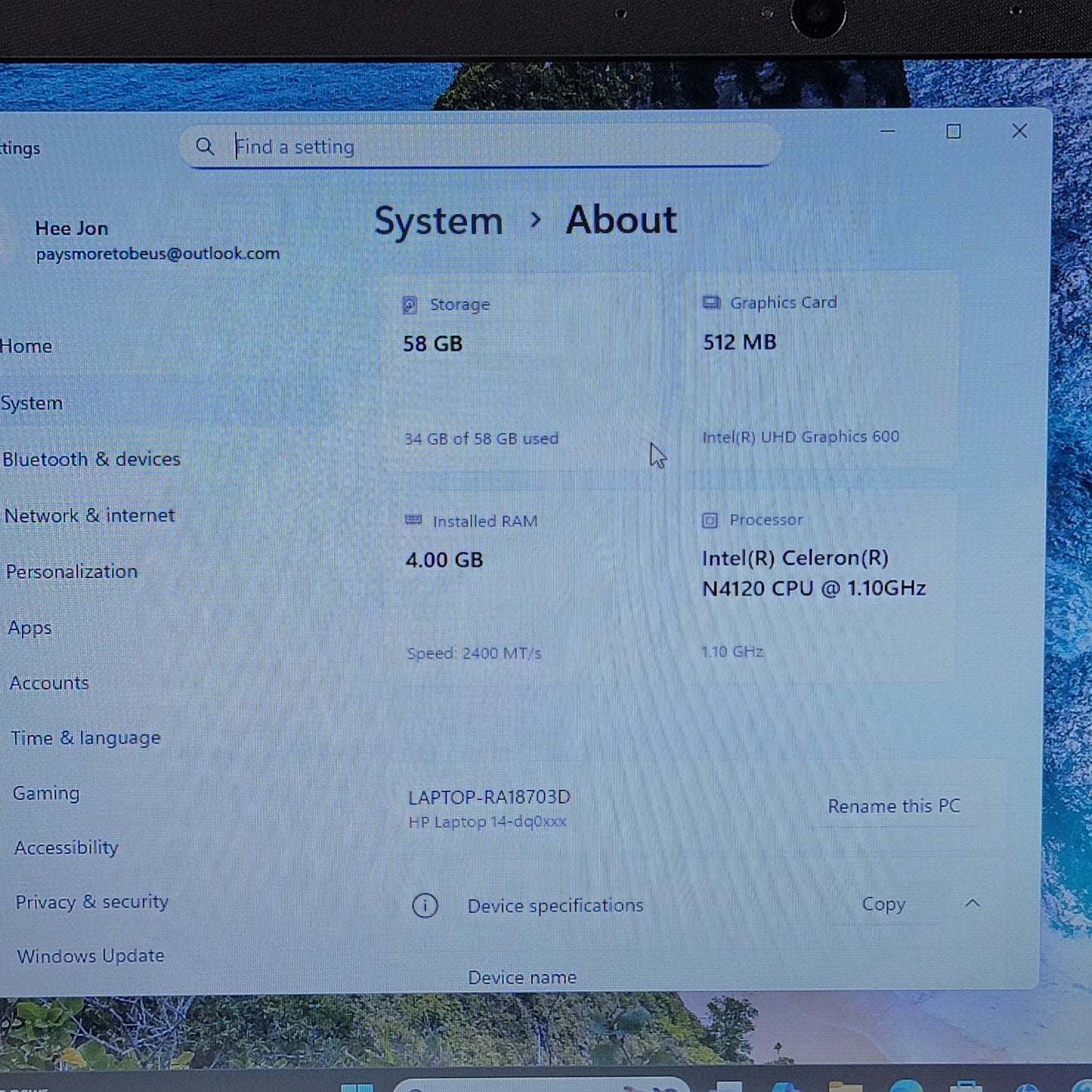The width and height of the screenshot is (1092, 1092).
Task: Click the 4.00 GB RAM value
Action: [444, 560]
